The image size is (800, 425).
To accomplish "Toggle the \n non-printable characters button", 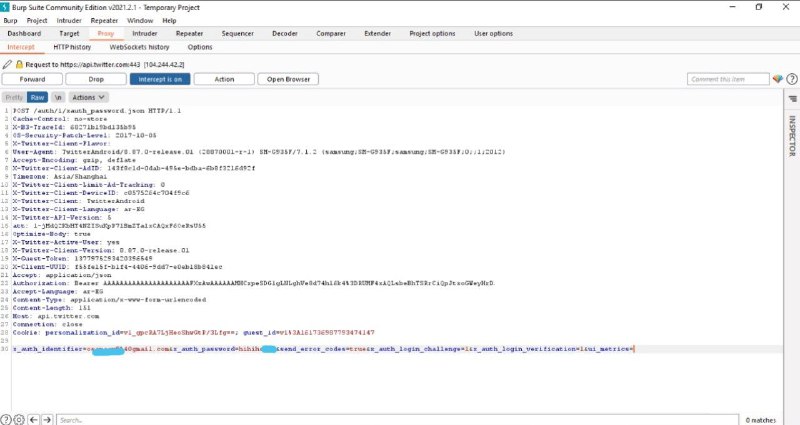I will point(58,97).
